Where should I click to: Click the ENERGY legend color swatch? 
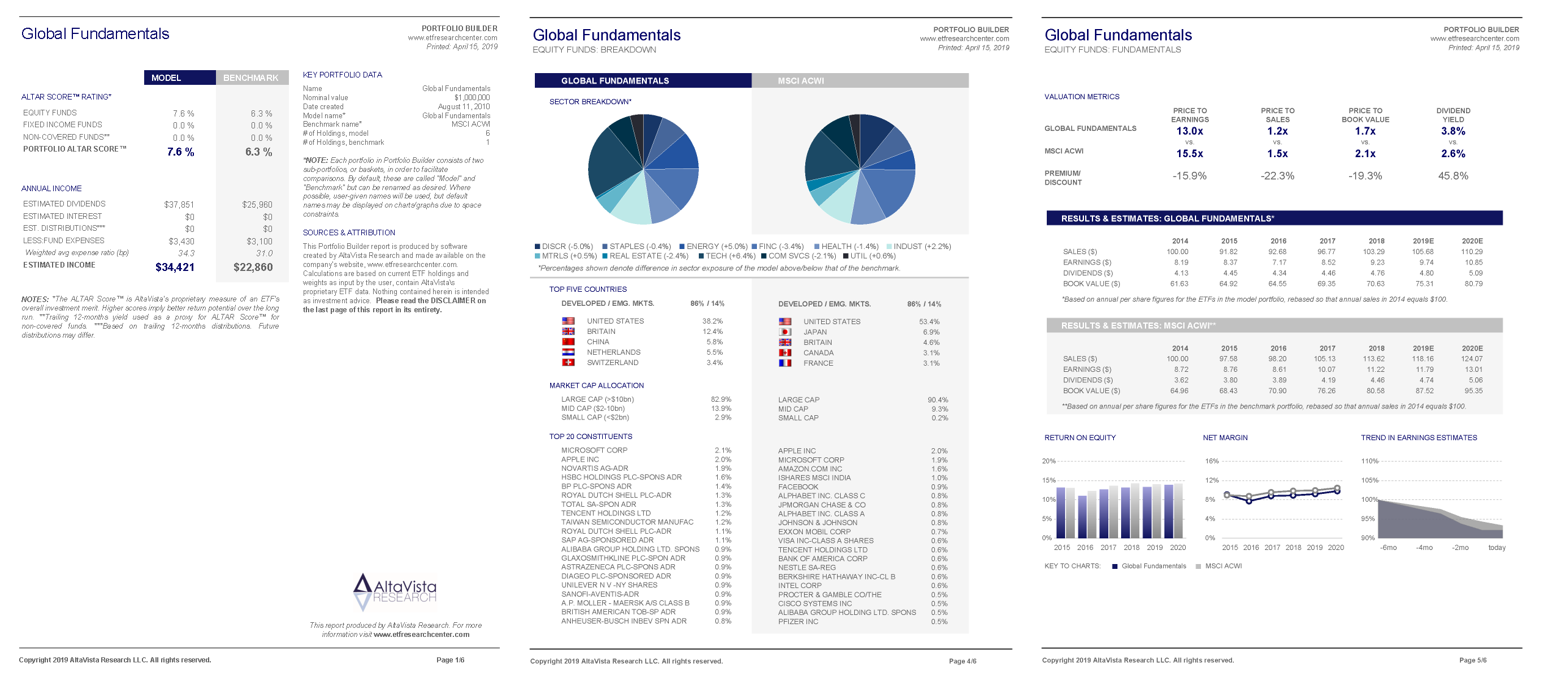tap(680, 246)
